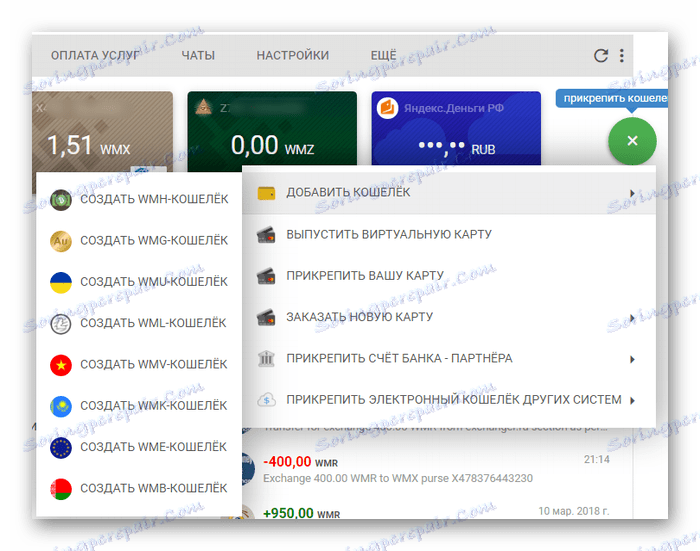This screenshot has height=551, width=700.
Task: Expand the Заказать новую карту submenu arrow
Action: point(632,317)
